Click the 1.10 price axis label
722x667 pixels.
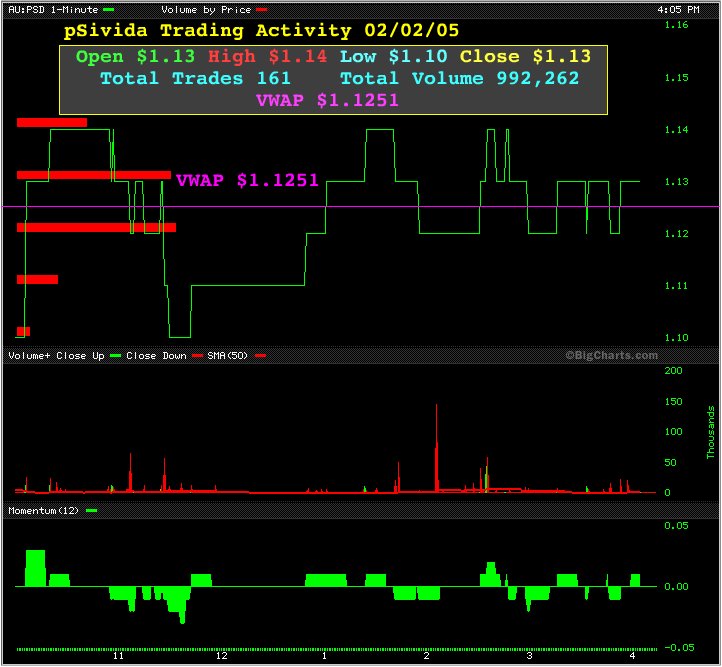pyautogui.click(x=676, y=338)
